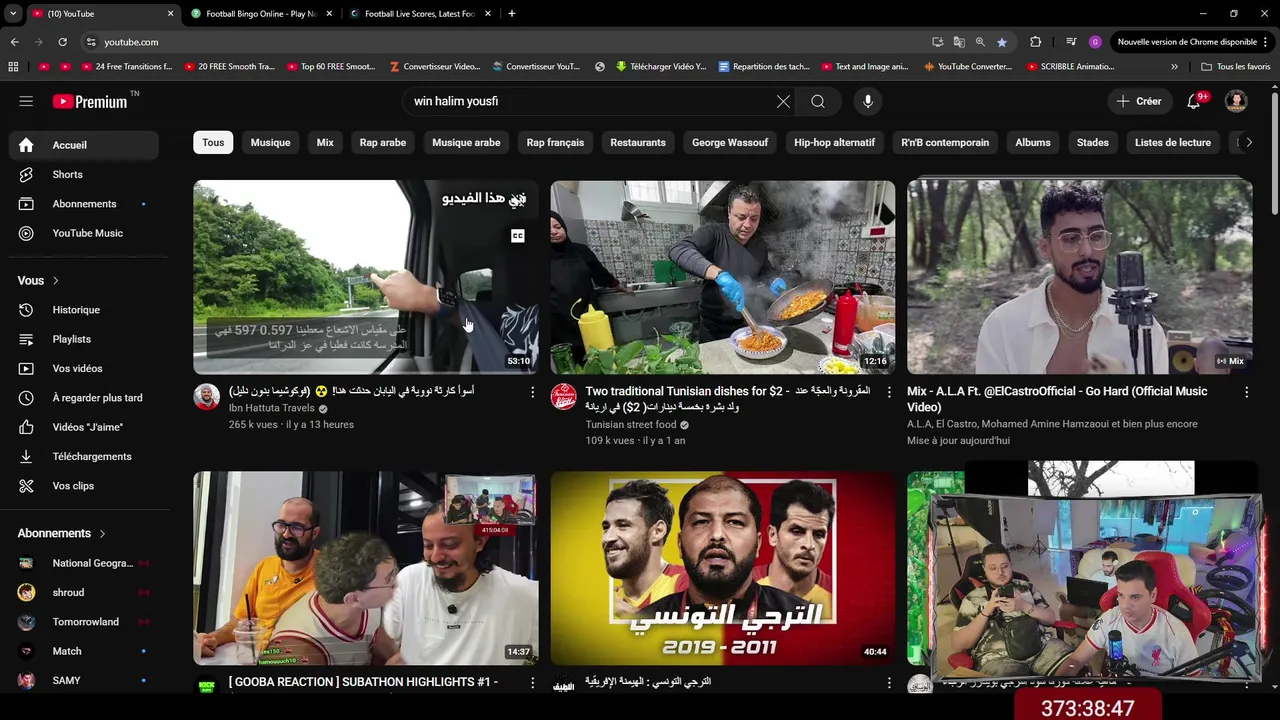Open the SAMY channel subscription
This screenshot has width=1280, height=720.
84,680
